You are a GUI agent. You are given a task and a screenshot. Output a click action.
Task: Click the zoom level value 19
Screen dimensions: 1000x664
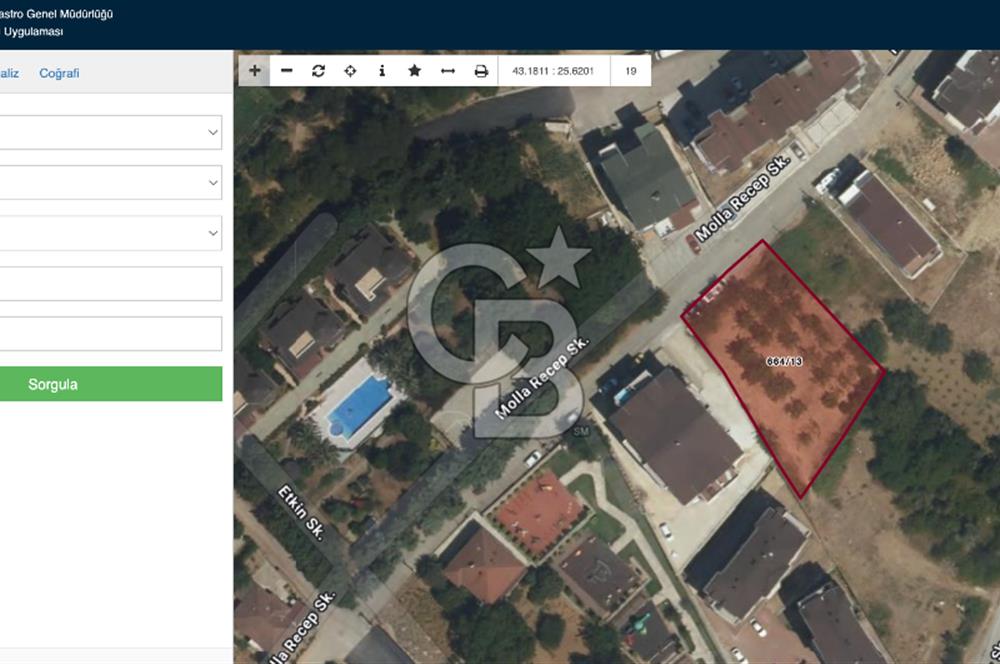[x=631, y=71]
